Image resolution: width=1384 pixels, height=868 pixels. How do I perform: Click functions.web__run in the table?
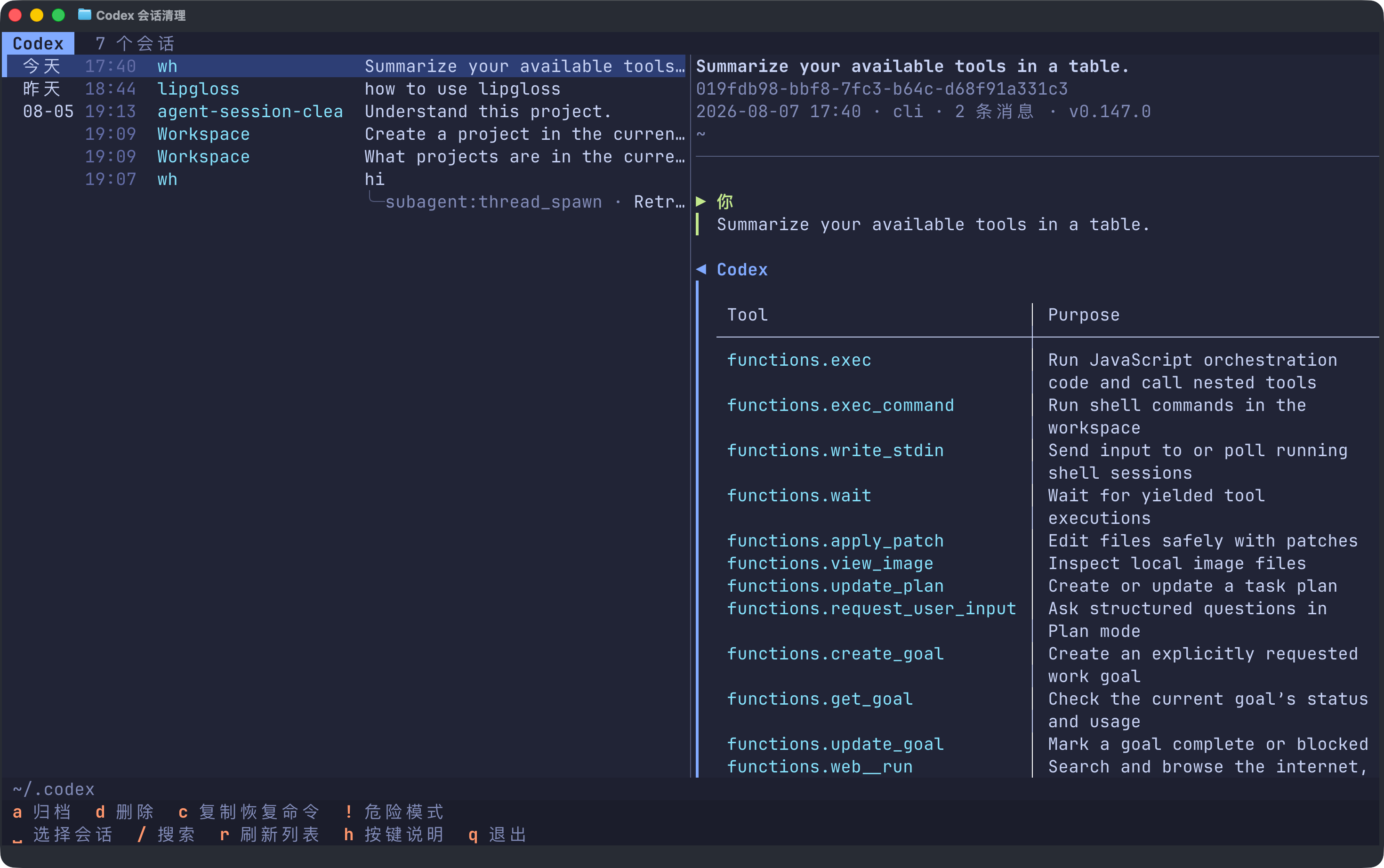[x=820, y=766]
